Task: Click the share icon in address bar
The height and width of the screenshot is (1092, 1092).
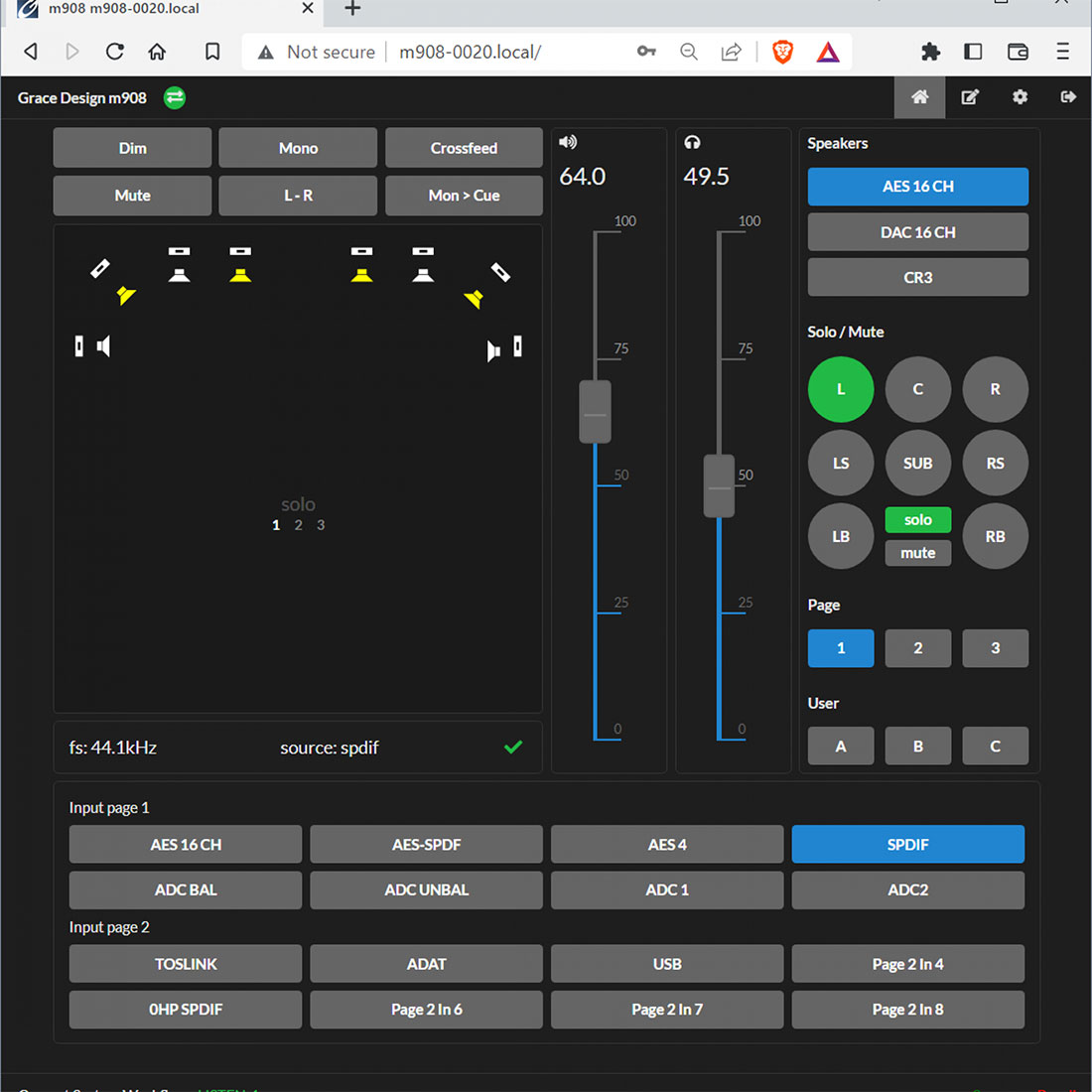Action: [x=732, y=52]
